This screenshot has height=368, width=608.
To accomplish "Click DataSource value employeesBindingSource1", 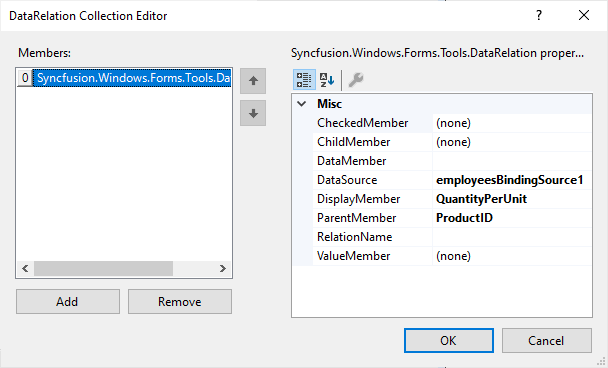I will 510,180.
